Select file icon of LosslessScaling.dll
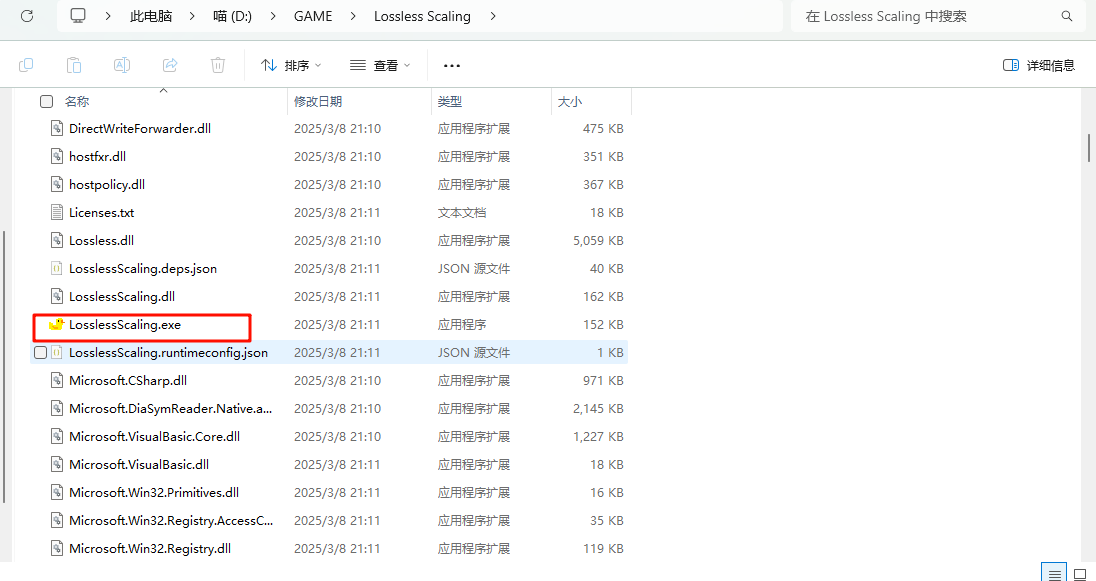1096x581 pixels. tap(57, 296)
